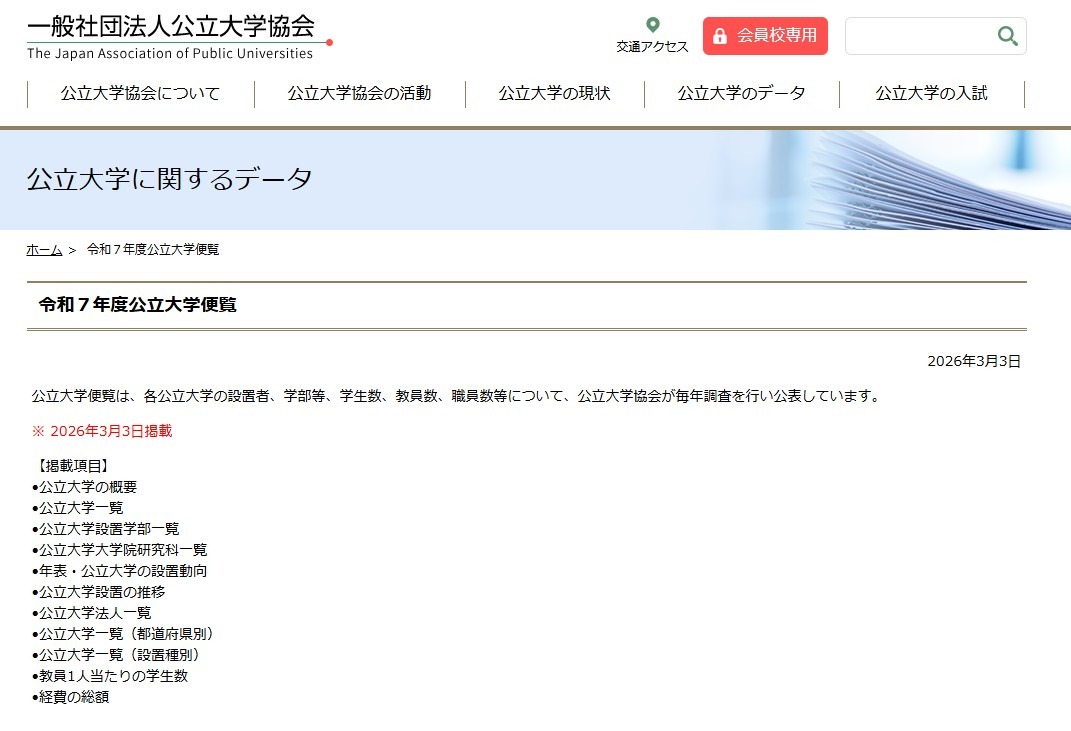Click inside the search input field
Image resolution: width=1071 pixels, height=731 pixels.
pyautogui.click(x=920, y=35)
